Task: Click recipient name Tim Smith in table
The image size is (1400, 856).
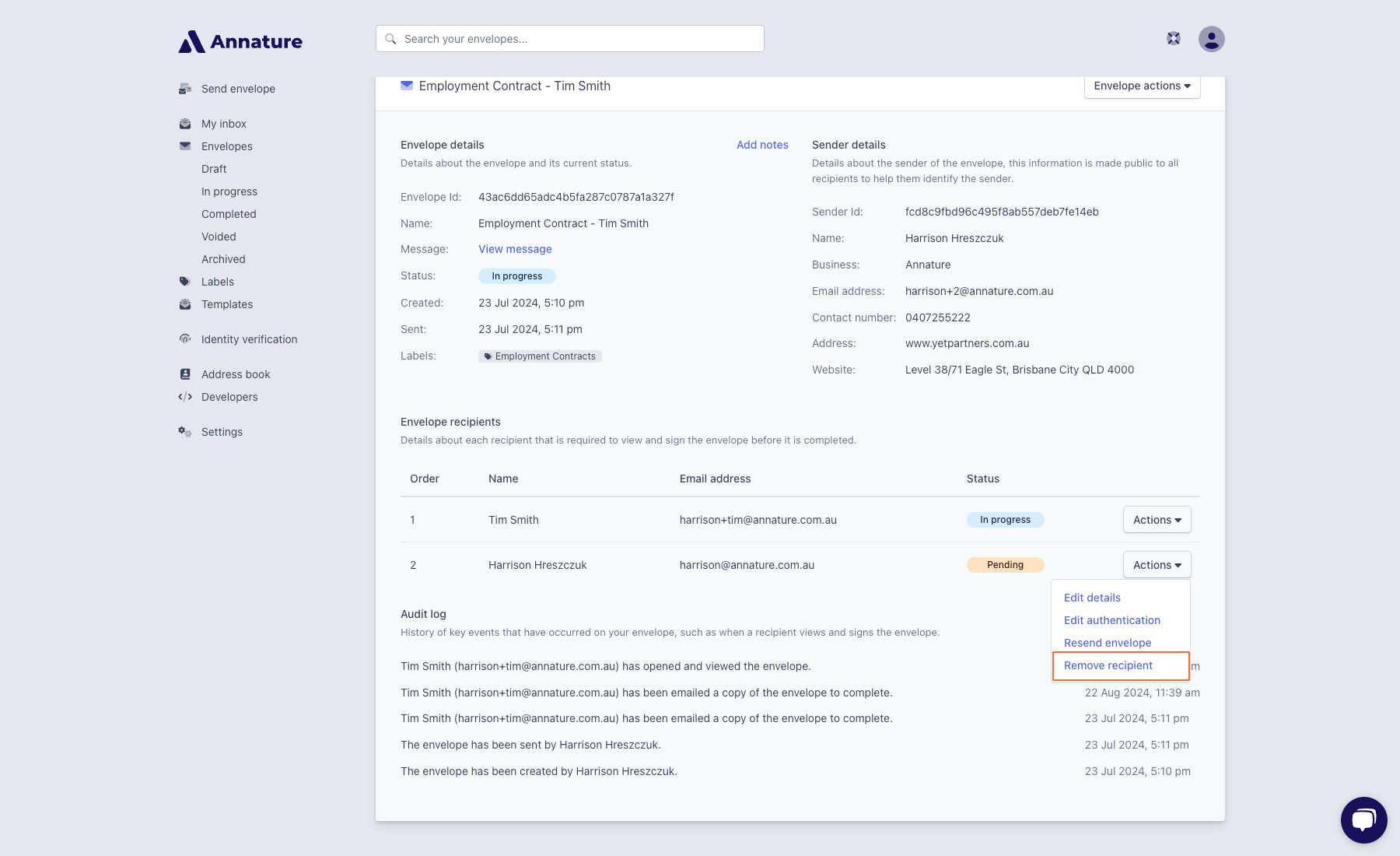Action: [513, 520]
